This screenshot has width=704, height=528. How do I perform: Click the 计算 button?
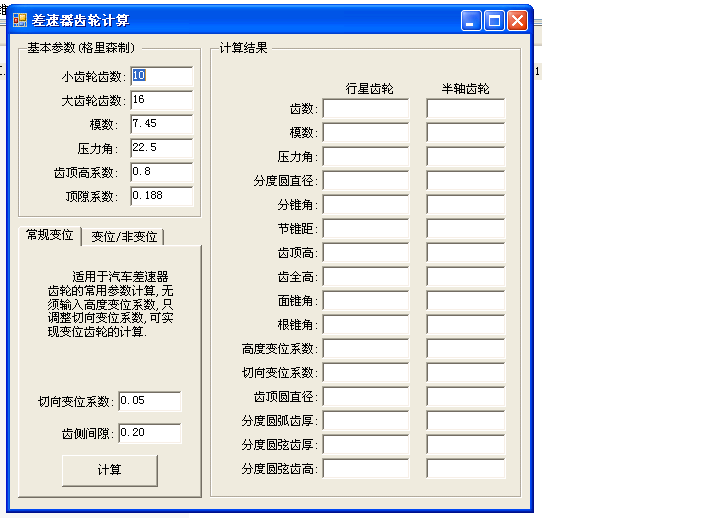coord(110,470)
